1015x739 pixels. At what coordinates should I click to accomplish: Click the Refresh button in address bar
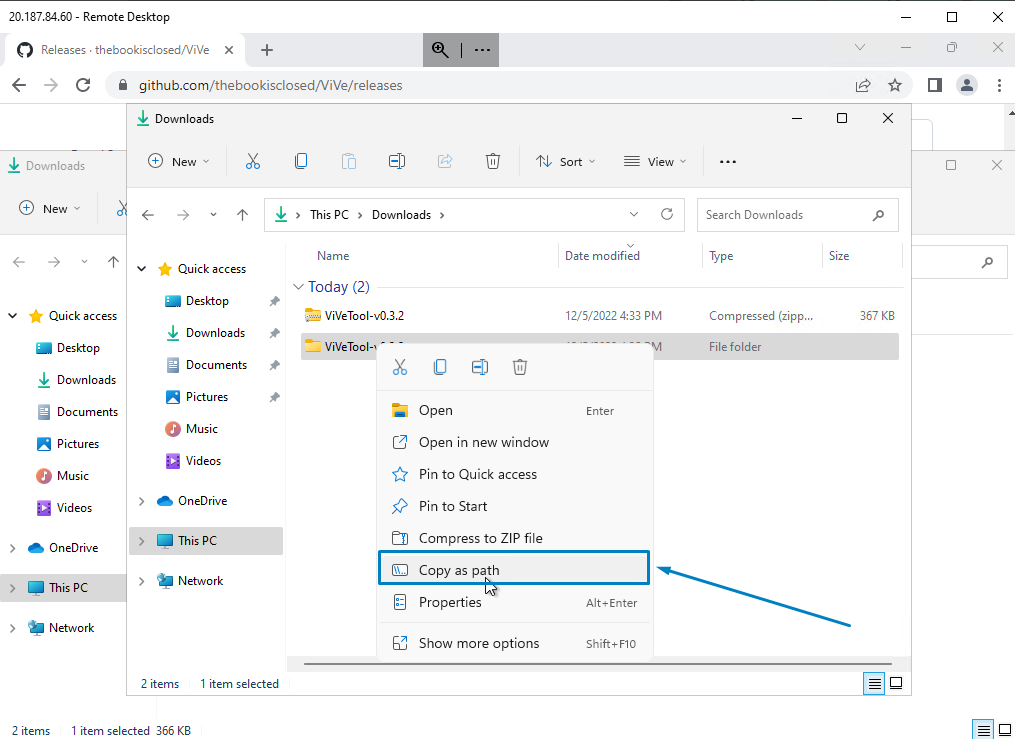click(x=667, y=214)
